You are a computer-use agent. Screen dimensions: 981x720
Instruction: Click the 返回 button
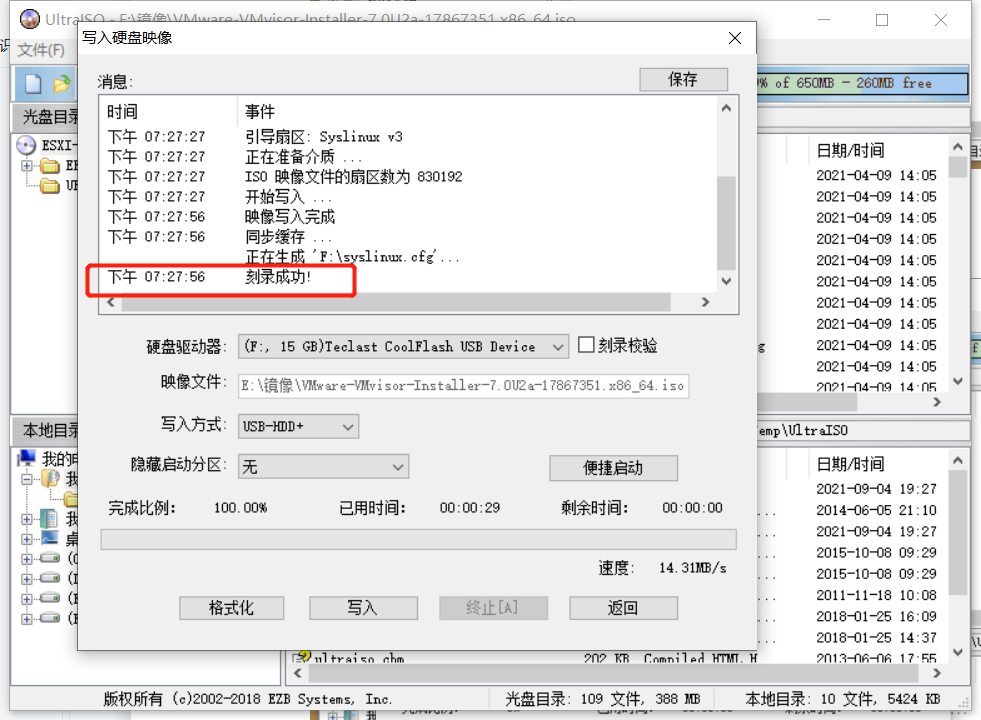[x=623, y=607]
